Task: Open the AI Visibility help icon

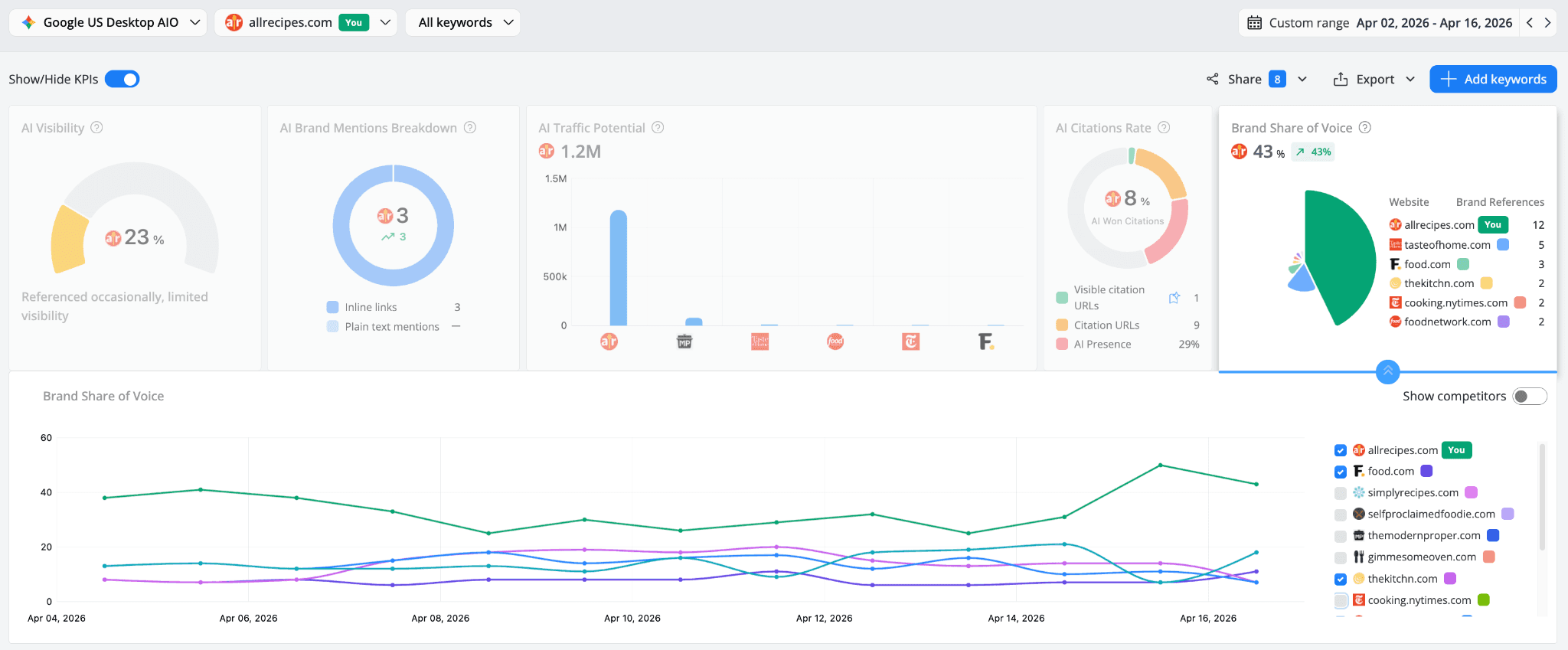Action: click(96, 127)
